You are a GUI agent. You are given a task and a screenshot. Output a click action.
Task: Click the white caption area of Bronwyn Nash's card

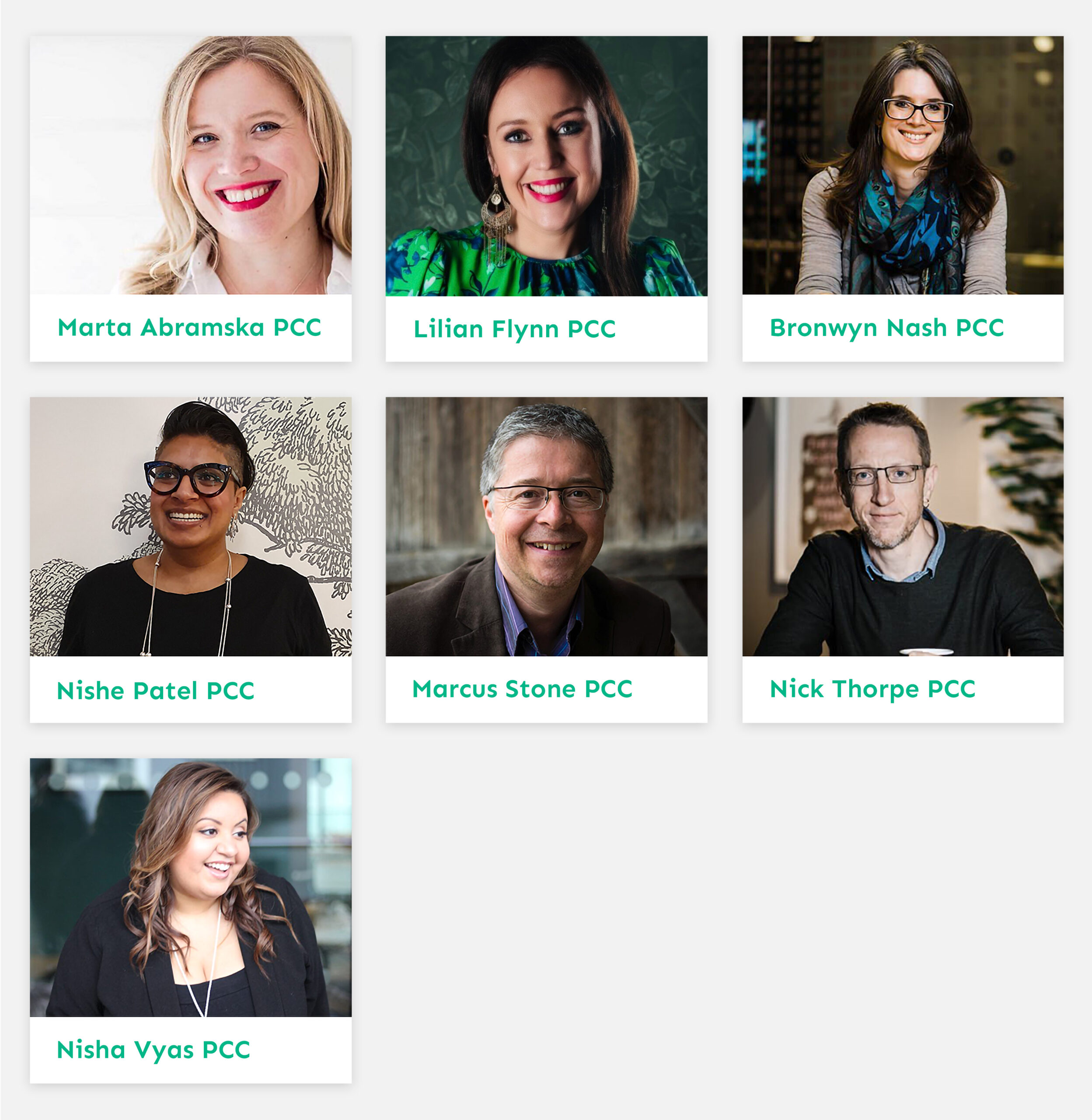[x=903, y=328]
